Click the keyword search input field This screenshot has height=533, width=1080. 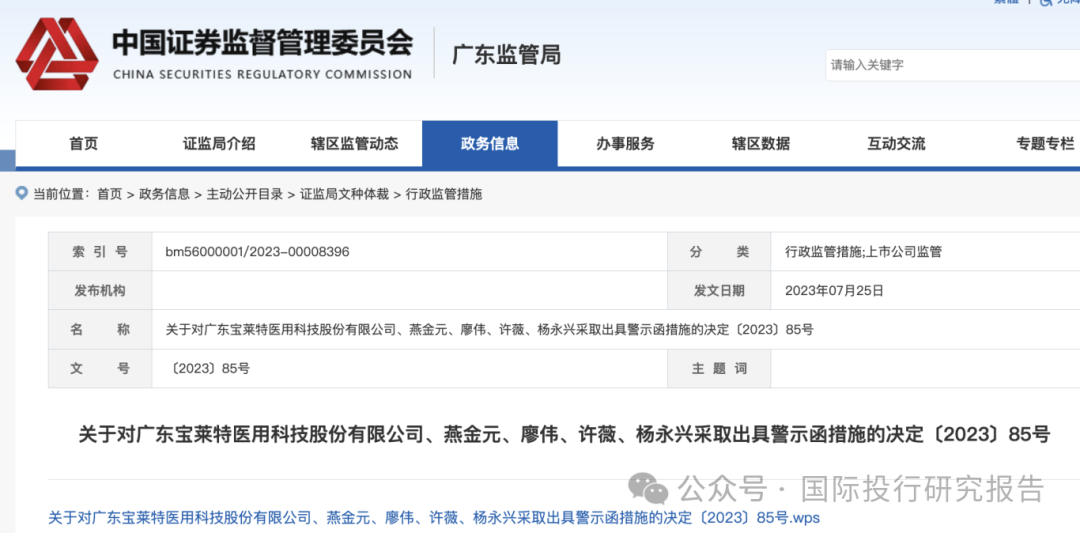[953, 65]
